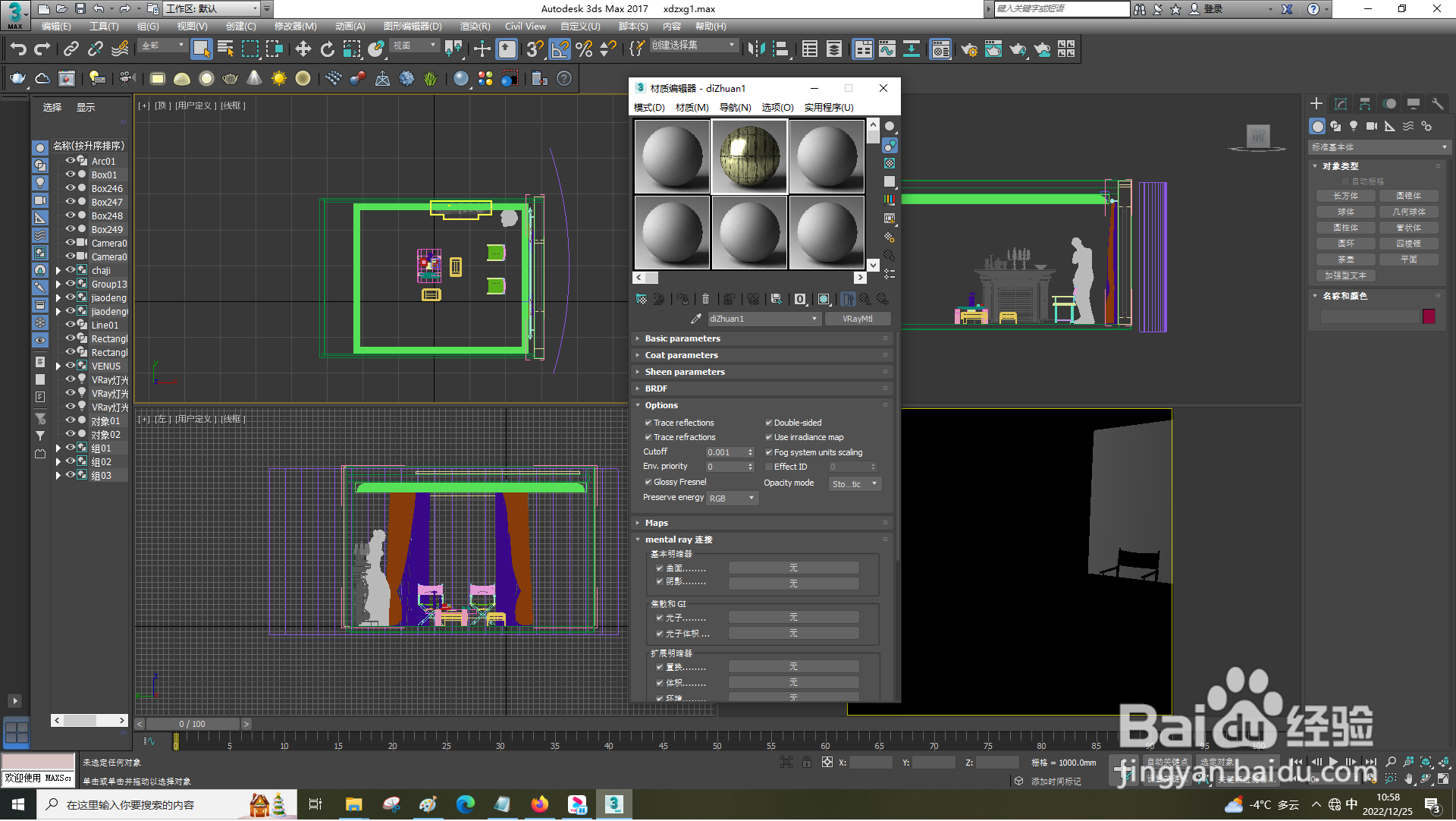
Task: Select the Select and Move tool
Action: [303, 49]
